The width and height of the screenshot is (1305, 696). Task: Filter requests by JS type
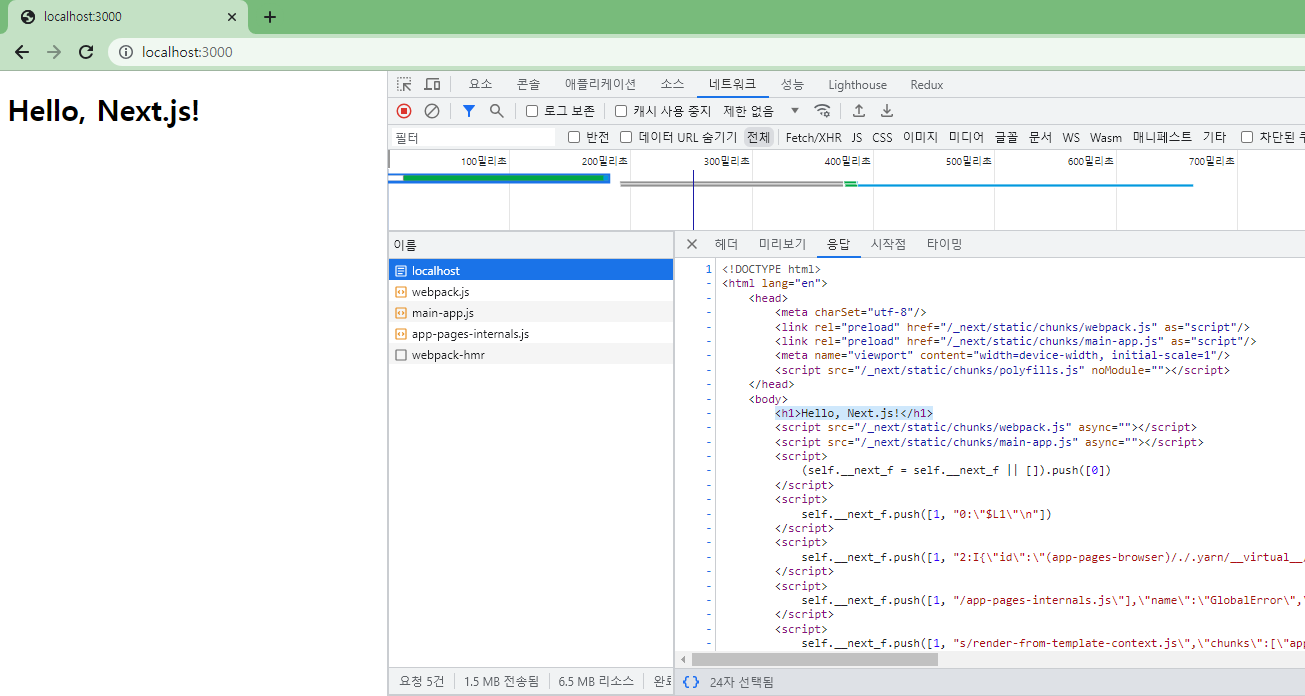click(857, 137)
